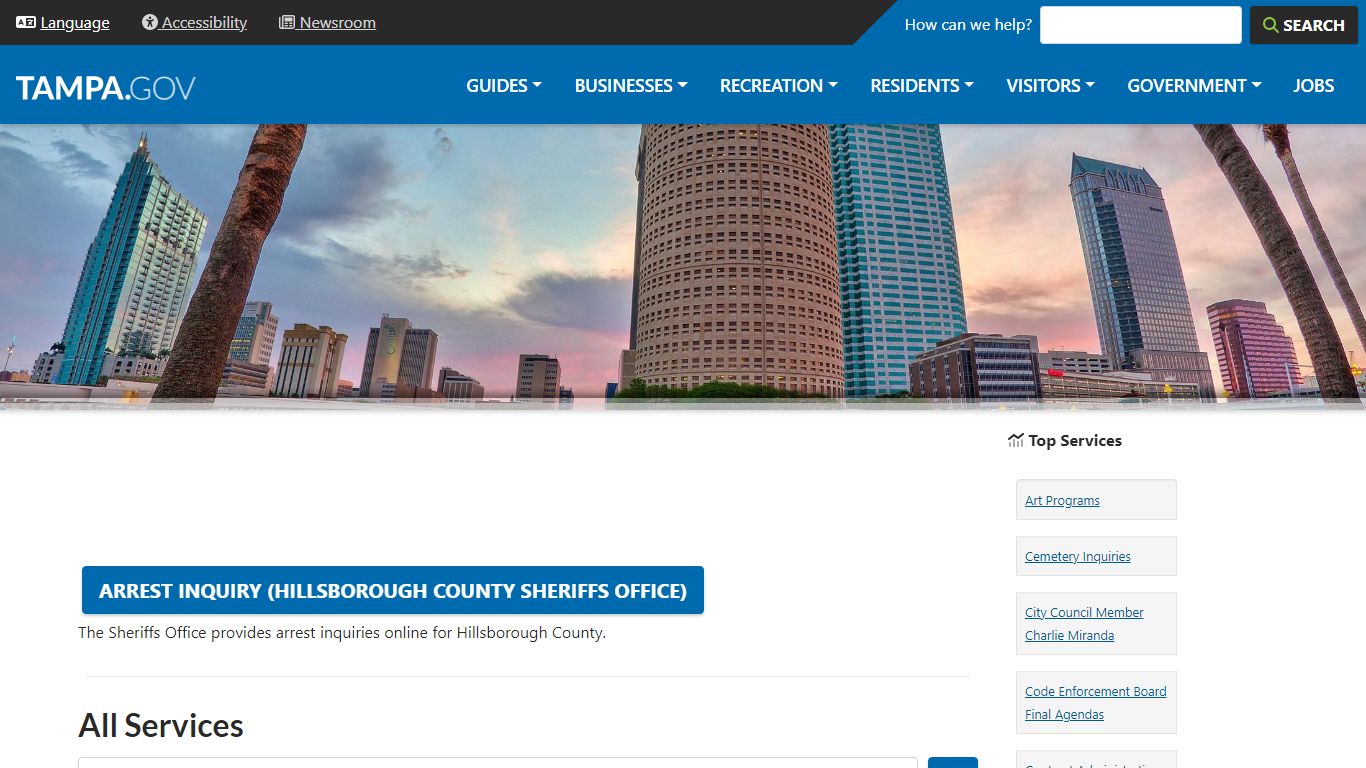Image resolution: width=1366 pixels, height=768 pixels.
Task: Expand the Visitors dropdown menu
Action: [1051, 86]
